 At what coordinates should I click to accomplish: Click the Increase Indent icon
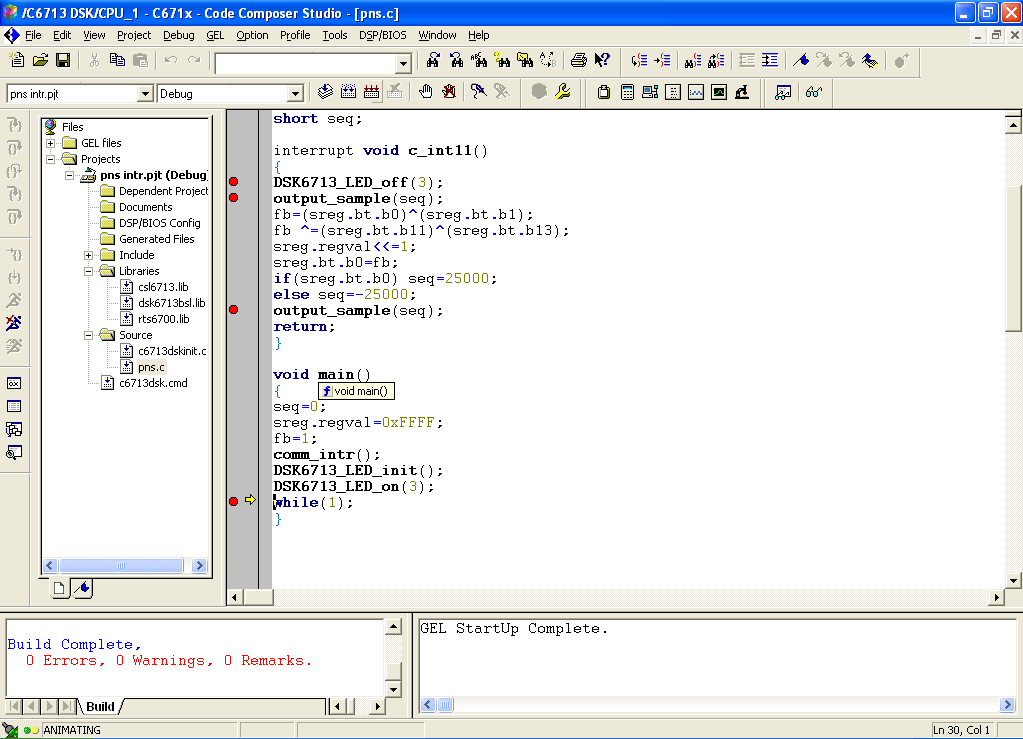point(770,61)
